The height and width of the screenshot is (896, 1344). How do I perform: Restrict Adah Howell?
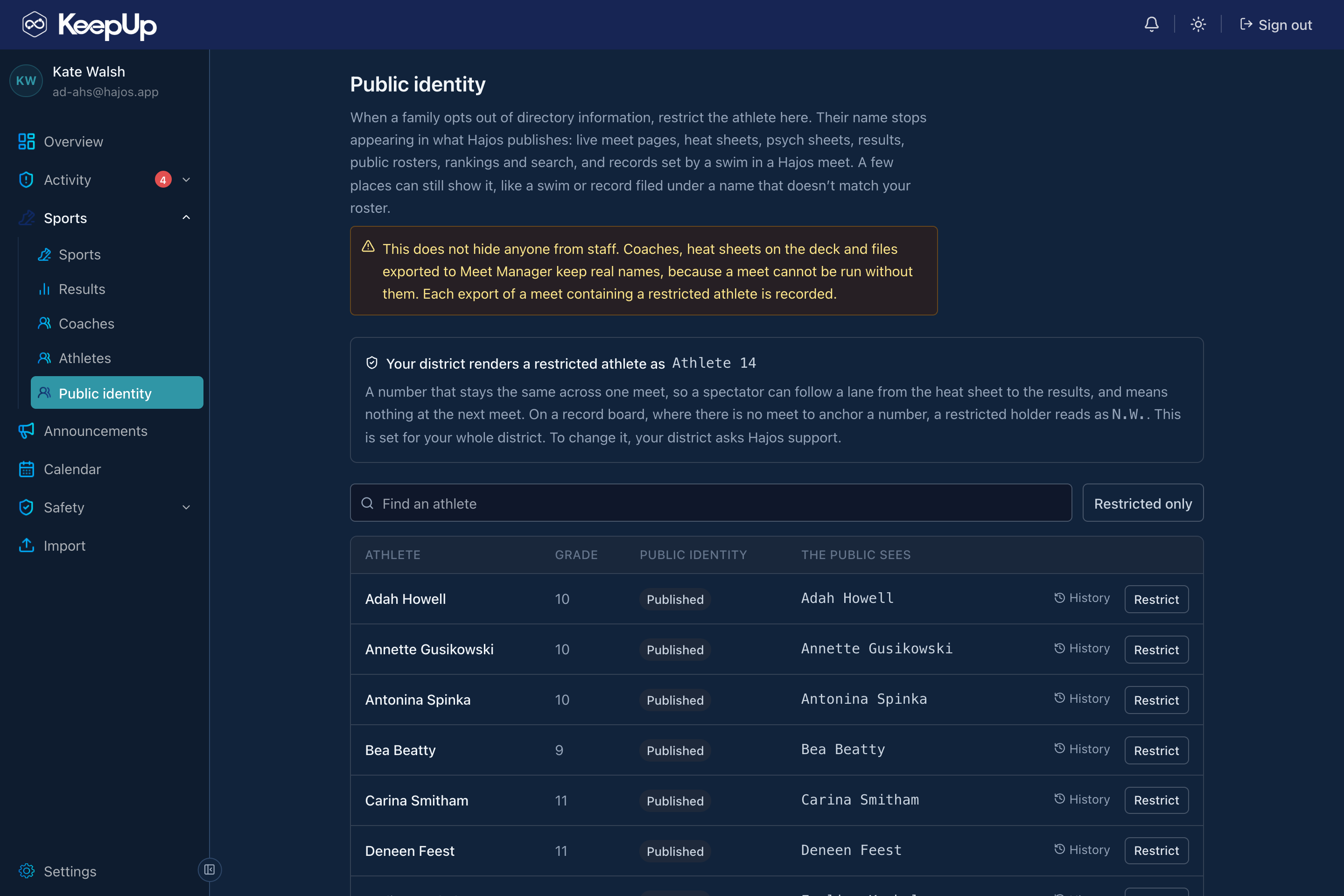[x=1156, y=599]
